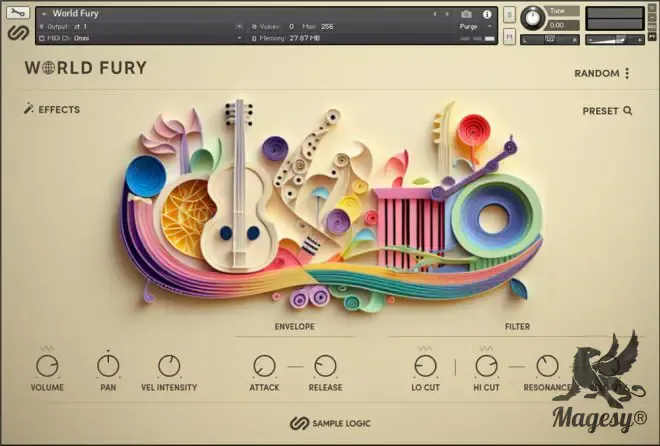Click the magic wand icon beside EFFECTS

click(29, 109)
